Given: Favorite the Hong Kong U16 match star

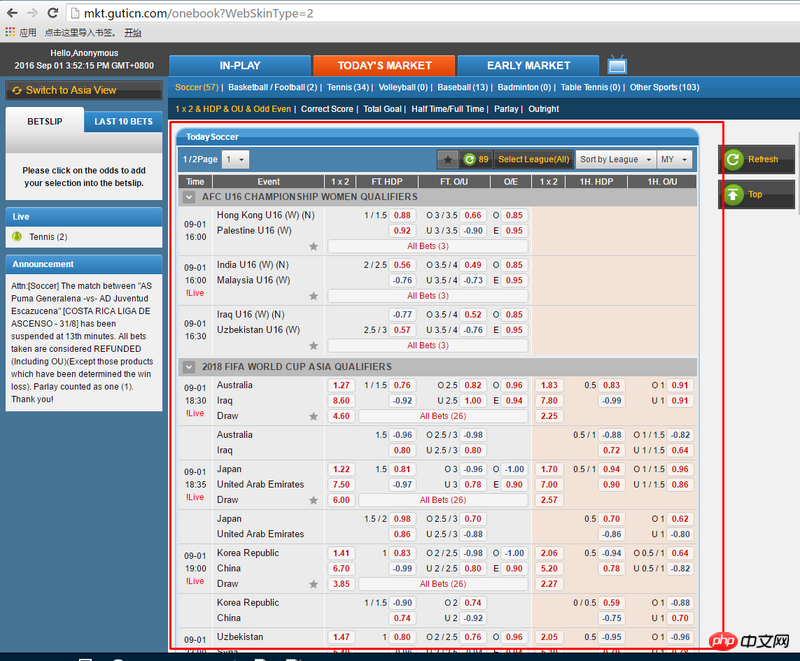Looking at the screenshot, I should click(x=313, y=246).
